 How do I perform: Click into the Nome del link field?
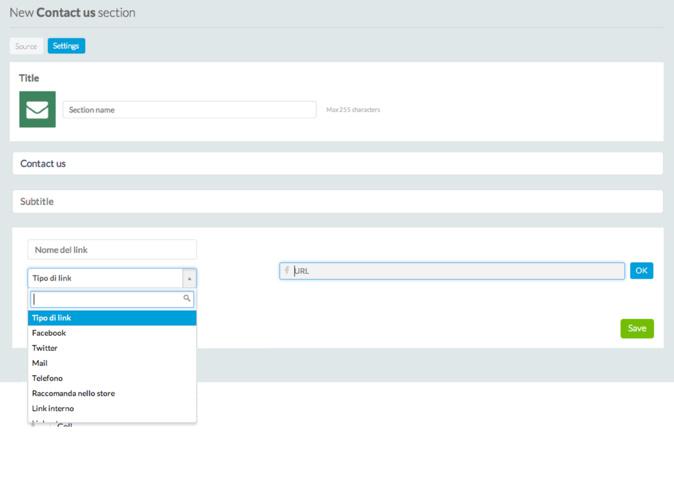pos(112,250)
